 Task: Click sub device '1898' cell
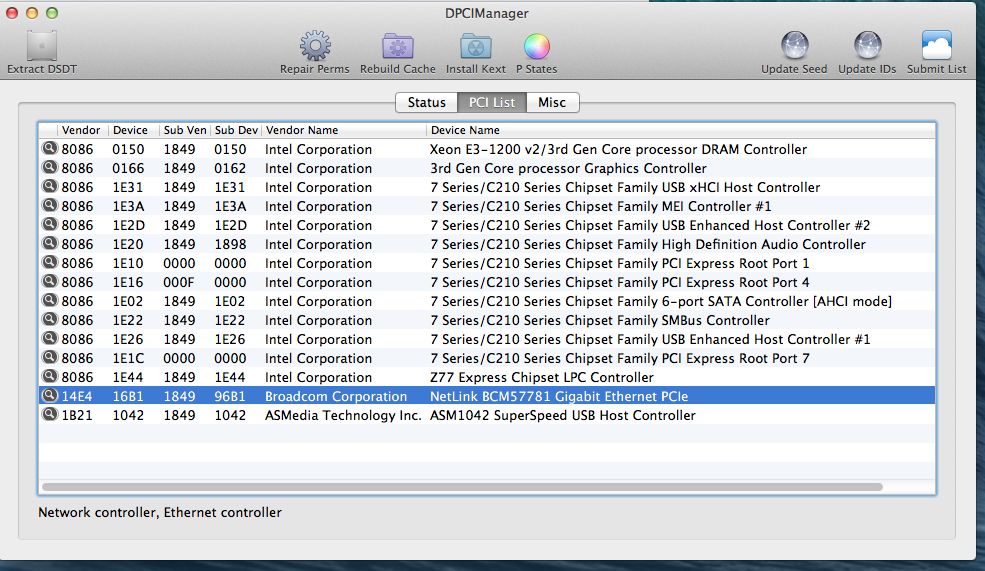coord(230,244)
